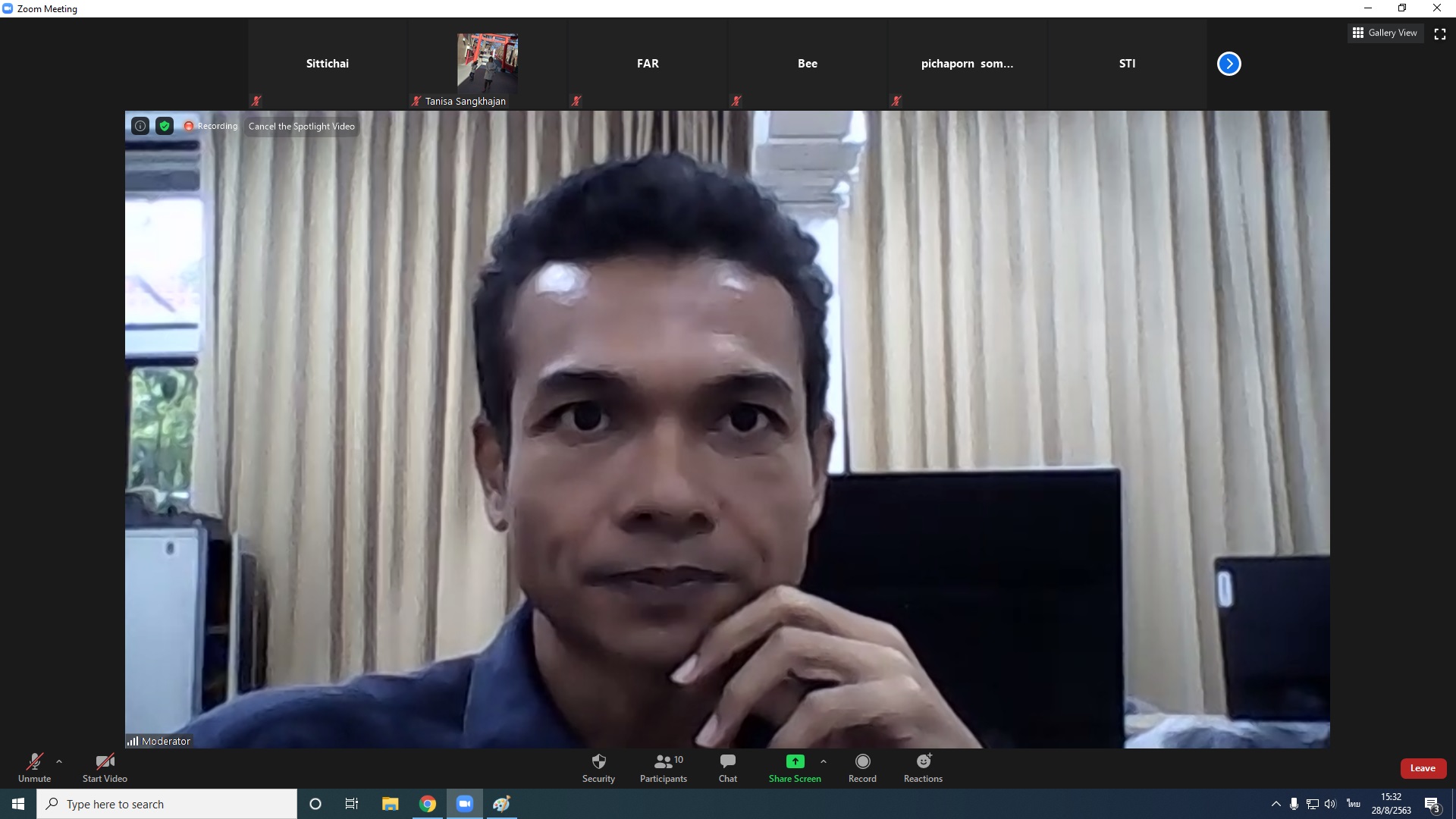Click the green encryption shield icon

click(x=165, y=126)
